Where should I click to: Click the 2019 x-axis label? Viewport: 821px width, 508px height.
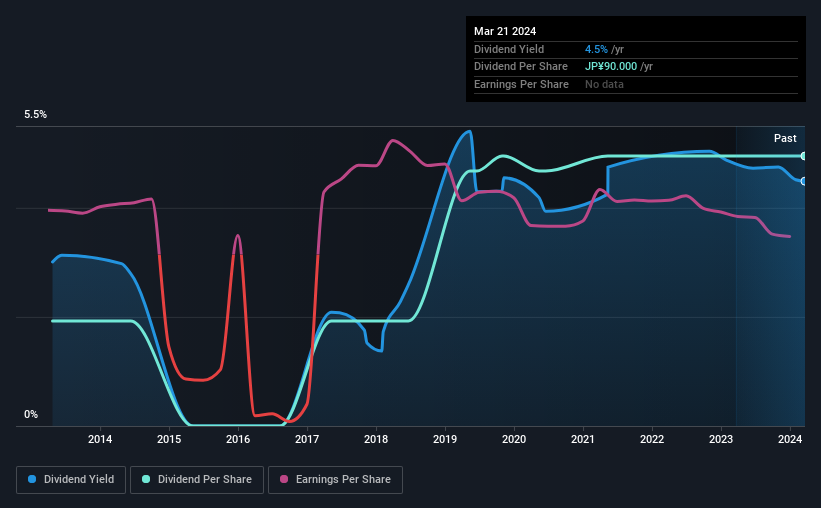(445, 439)
